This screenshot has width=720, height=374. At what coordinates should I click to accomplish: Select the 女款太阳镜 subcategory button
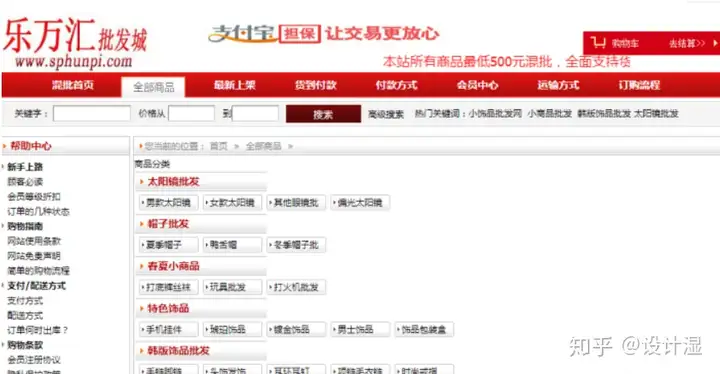(232, 203)
